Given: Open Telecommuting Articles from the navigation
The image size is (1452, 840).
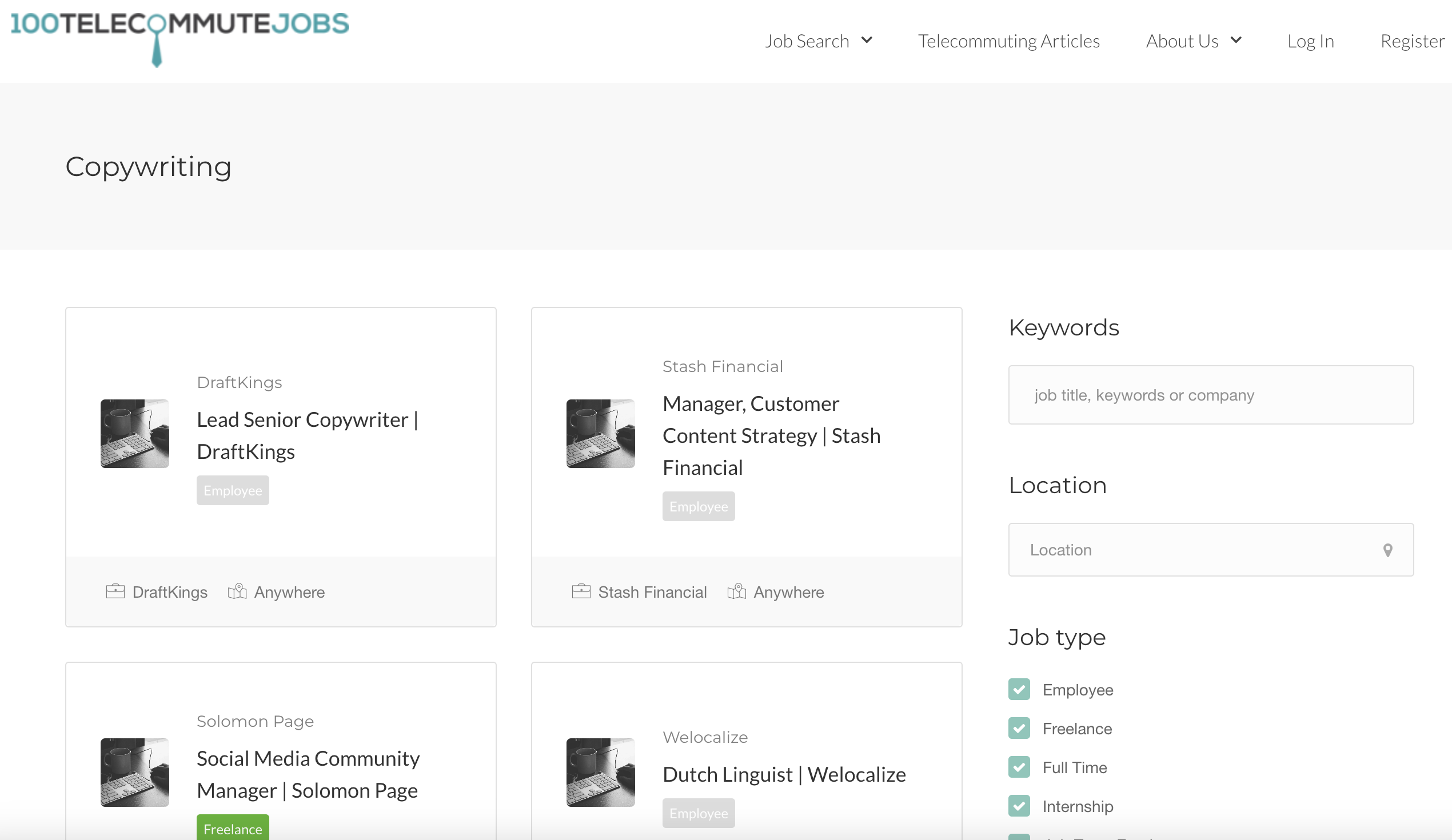Looking at the screenshot, I should pos(1008,41).
